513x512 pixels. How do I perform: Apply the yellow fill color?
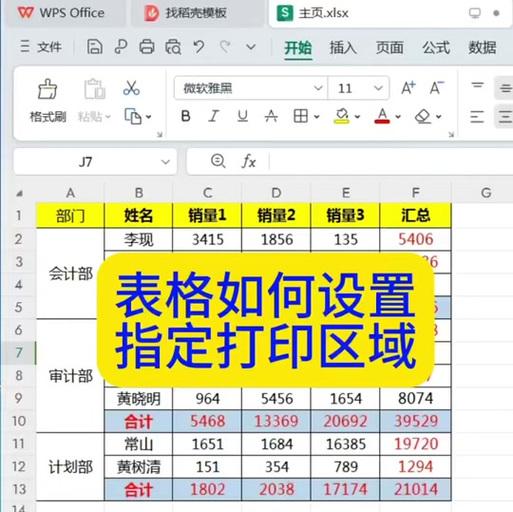tap(342, 116)
